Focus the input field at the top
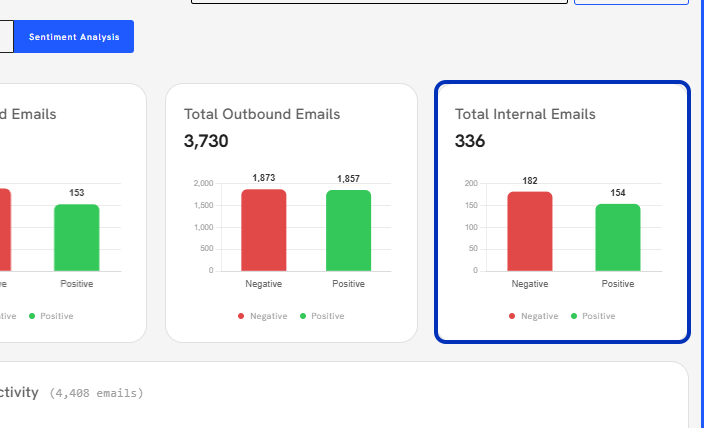 [x=379, y=2]
